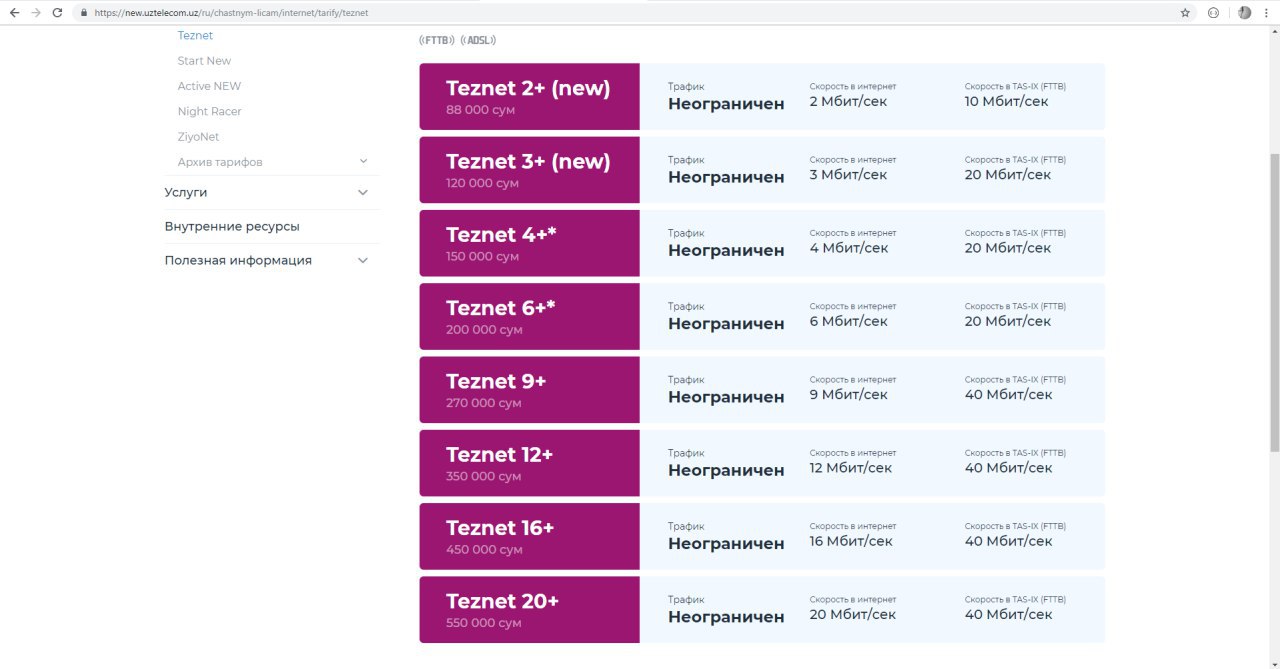Click the 10 Мбит/сек TAS-IX speed value
The width and height of the screenshot is (1280, 669).
point(1007,101)
